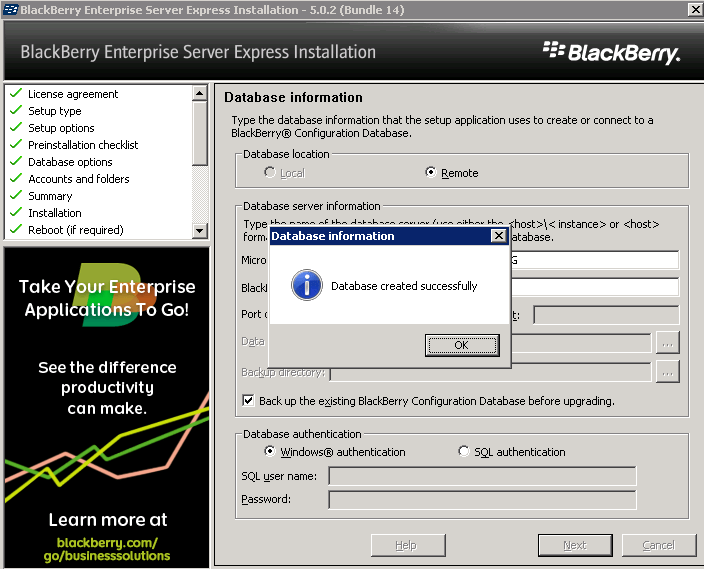Click OK in the Database information dialog
The width and height of the screenshot is (704, 569).
[x=461, y=345]
